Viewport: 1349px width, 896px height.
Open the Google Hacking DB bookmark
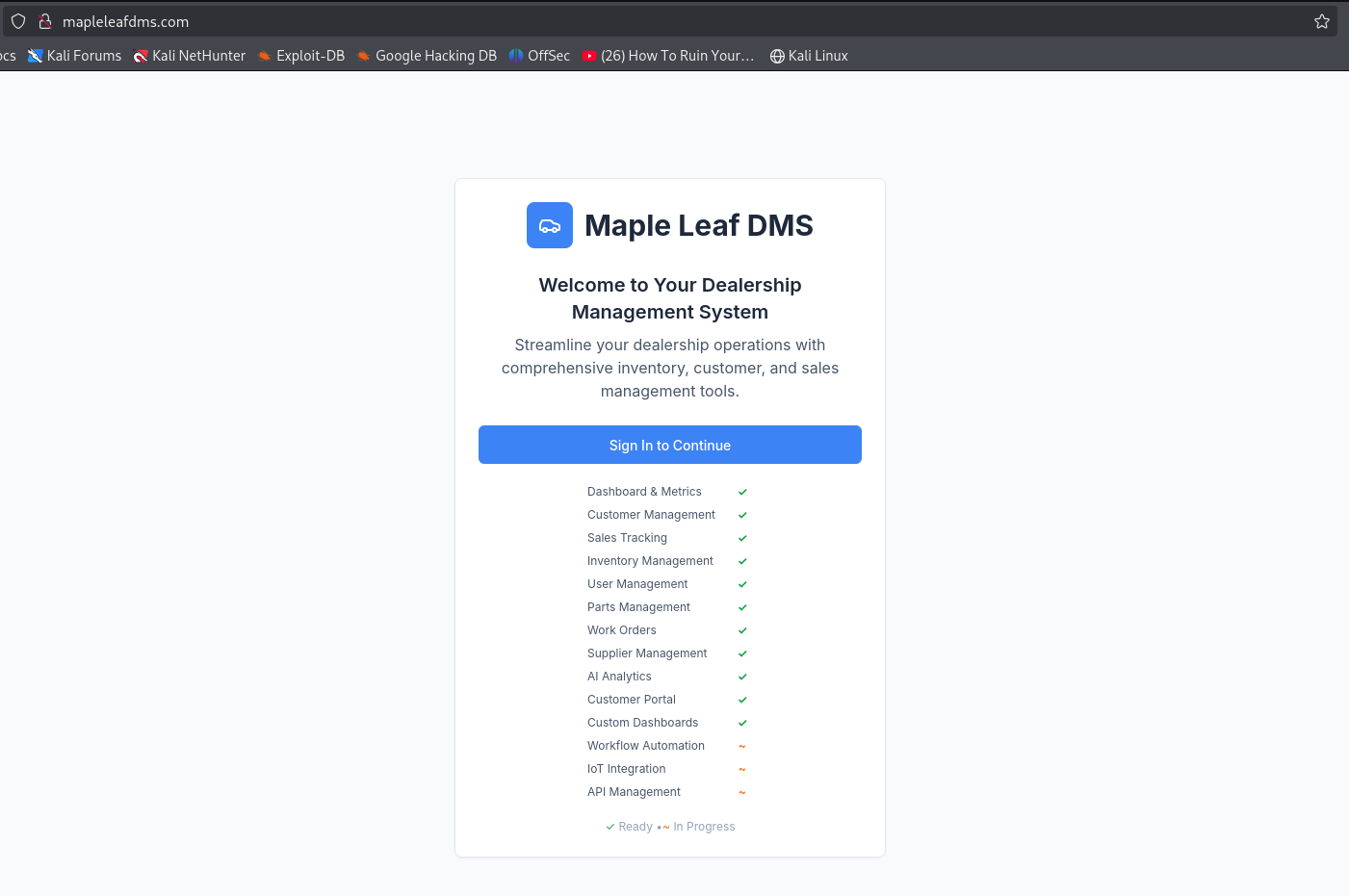(x=427, y=56)
